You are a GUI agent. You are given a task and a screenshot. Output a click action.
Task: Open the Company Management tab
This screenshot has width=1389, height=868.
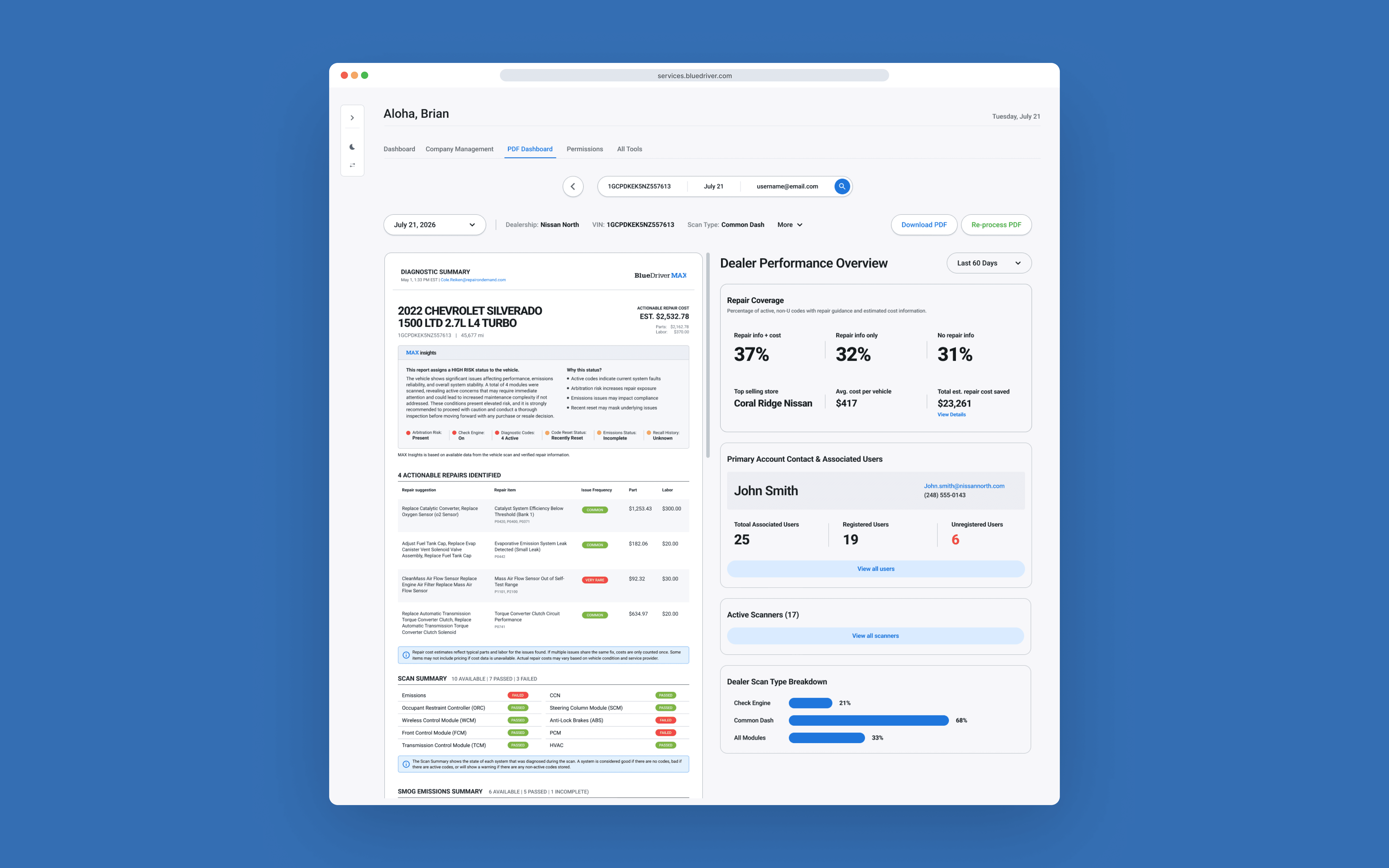459,149
